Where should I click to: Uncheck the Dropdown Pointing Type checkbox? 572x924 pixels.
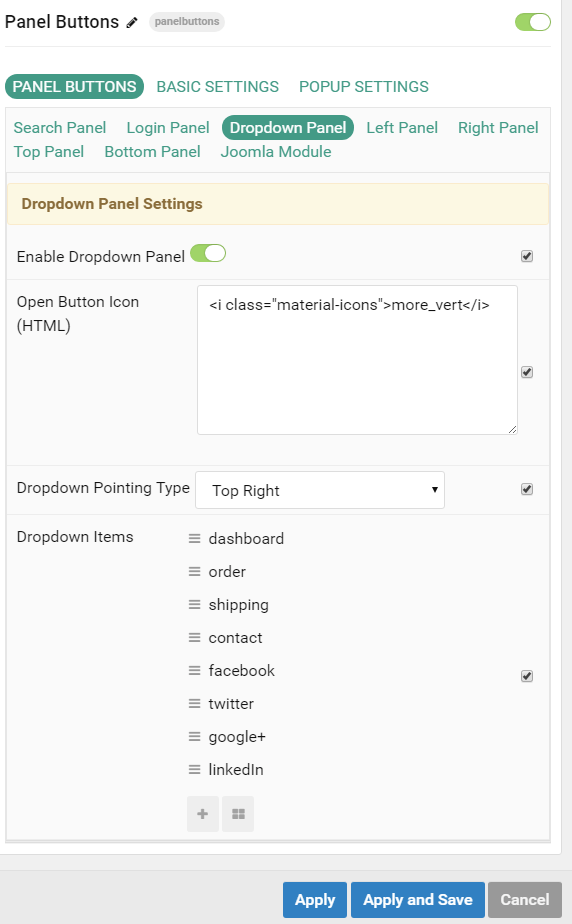(527, 489)
